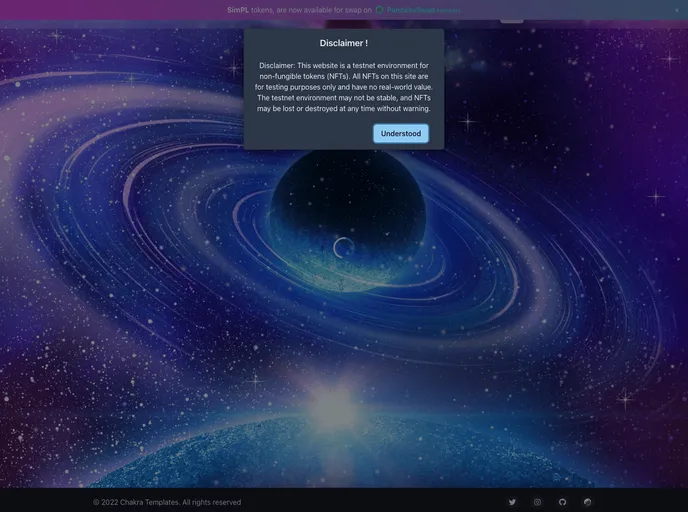Click the last footer social icon

tap(587, 502)
